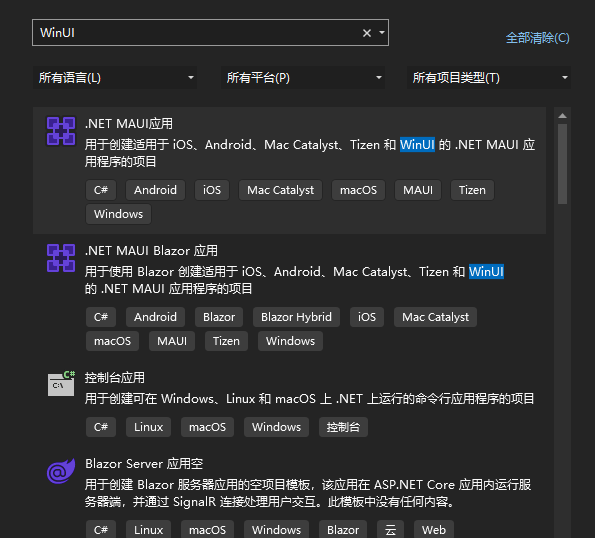This screenshot has height=538, width=595.
Task: Click the scrollbar up arrow in template list
Action: point(562,116)
